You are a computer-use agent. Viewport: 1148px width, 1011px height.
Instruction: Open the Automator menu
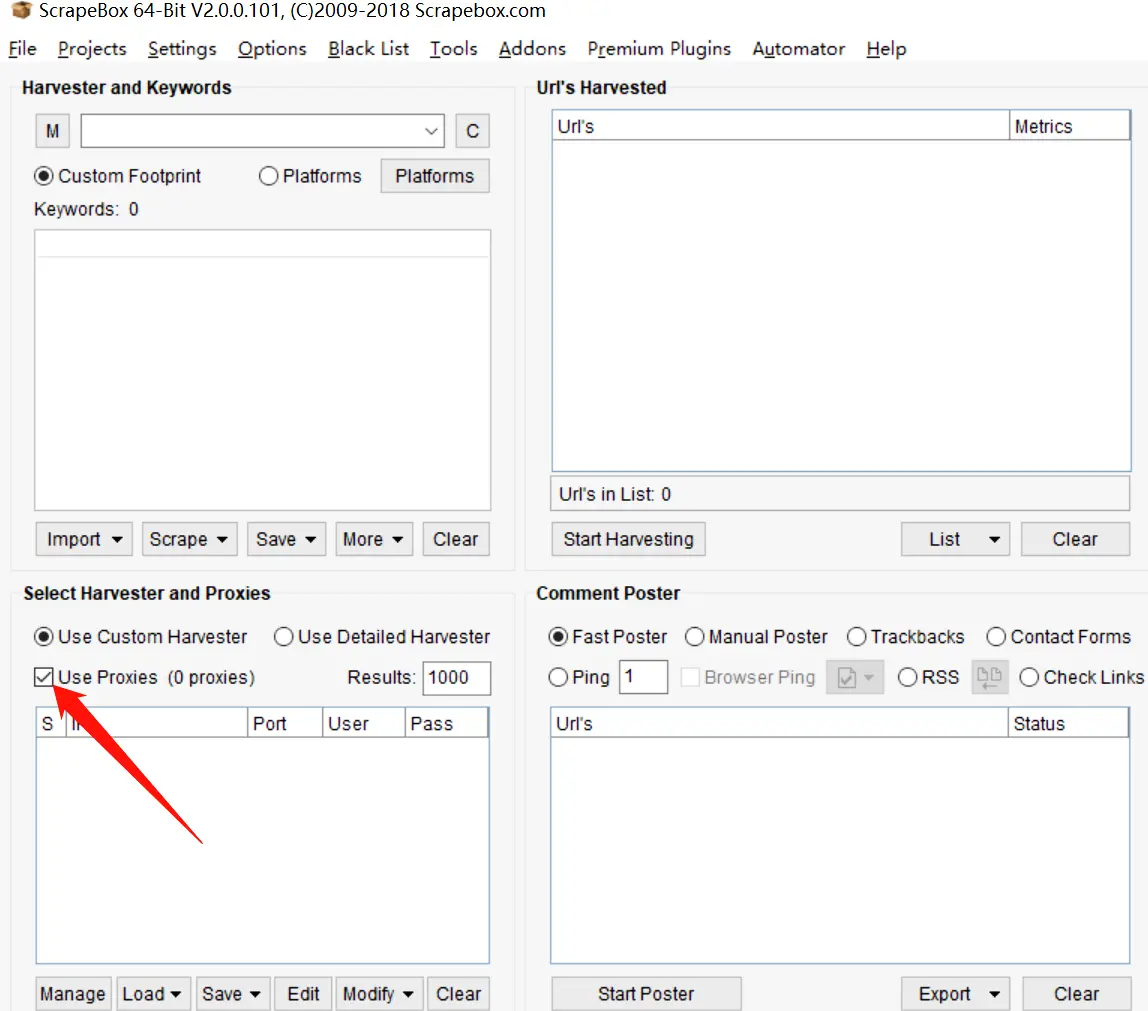click(799, 49)
